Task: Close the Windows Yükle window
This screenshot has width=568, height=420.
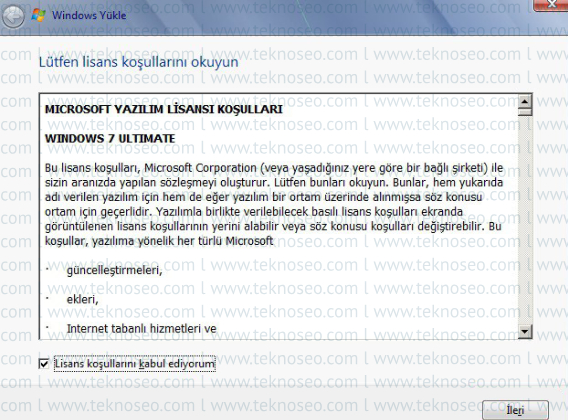Action: (x=551, y=5)
